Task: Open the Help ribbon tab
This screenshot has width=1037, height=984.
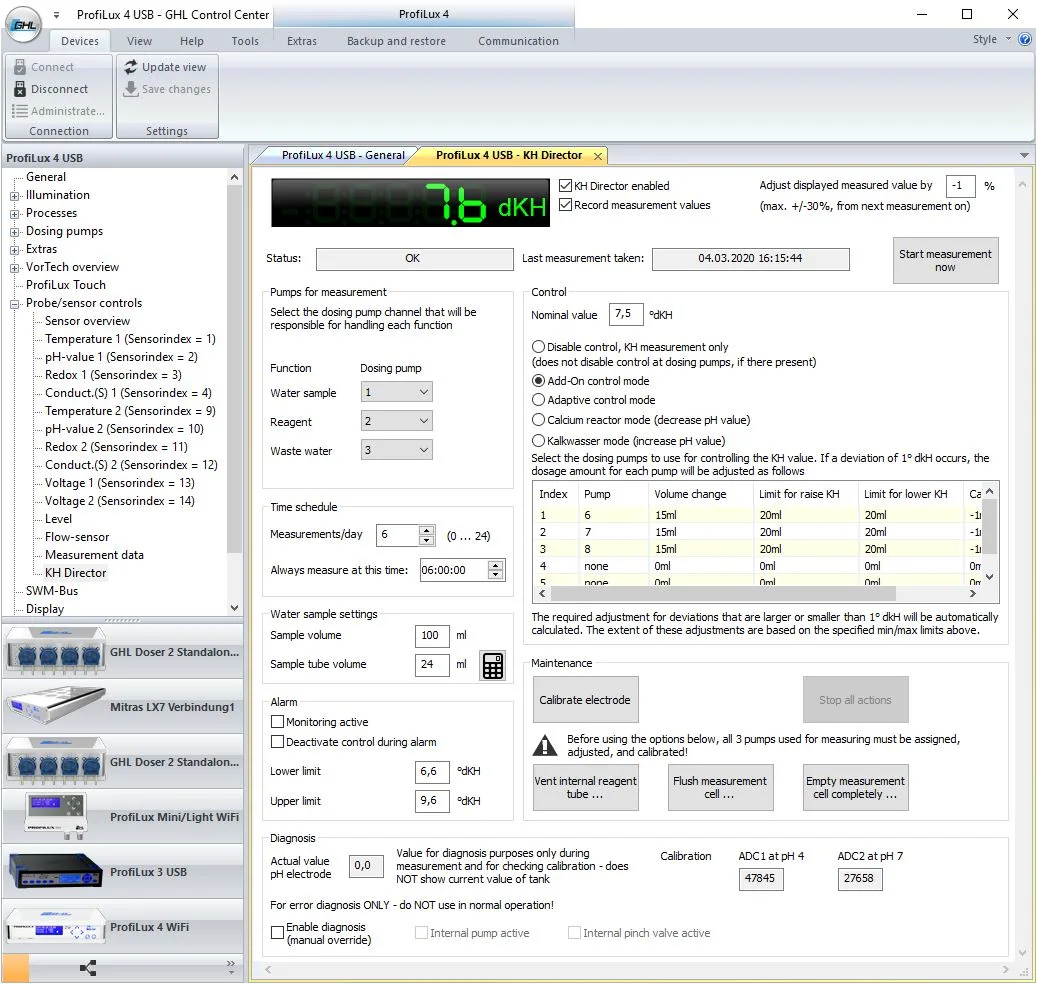Action: pyautogui.click(x=192, y=41)
